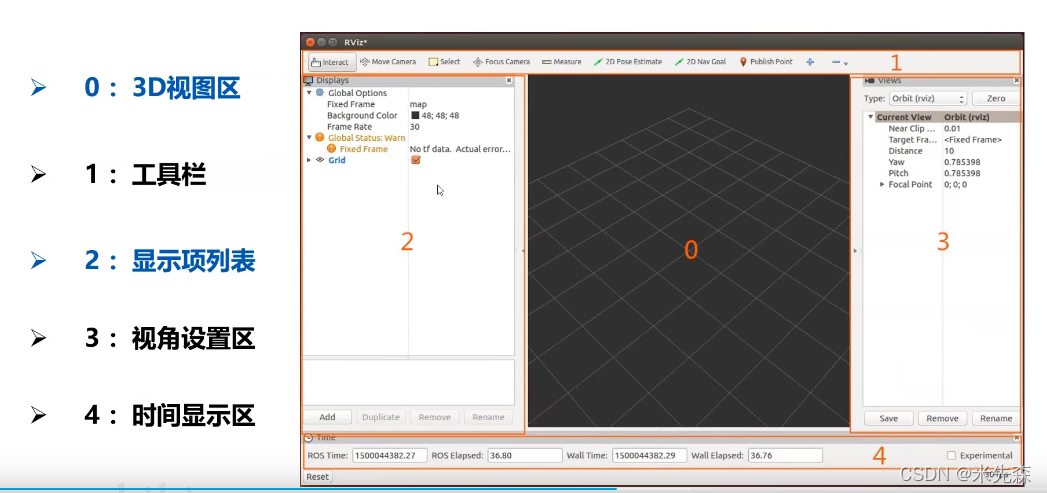Click Remove button in Views panel
Viewport: 1047px width, 493px height.
[x=942, y=418]
